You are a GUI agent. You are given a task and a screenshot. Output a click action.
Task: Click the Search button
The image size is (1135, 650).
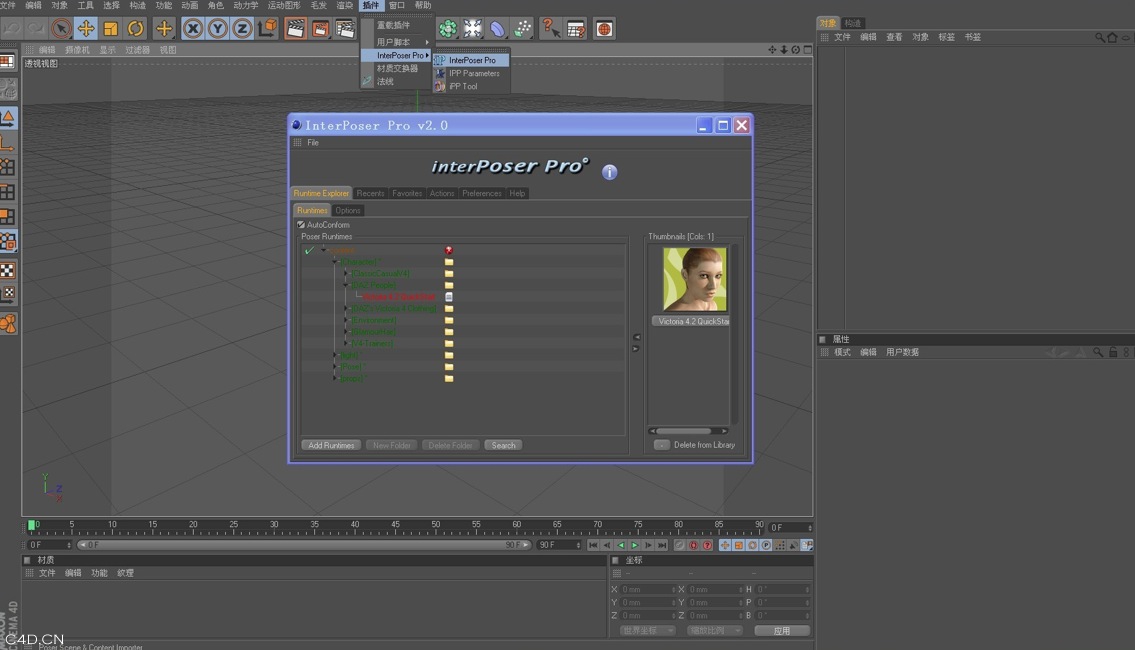click(503, 444)
